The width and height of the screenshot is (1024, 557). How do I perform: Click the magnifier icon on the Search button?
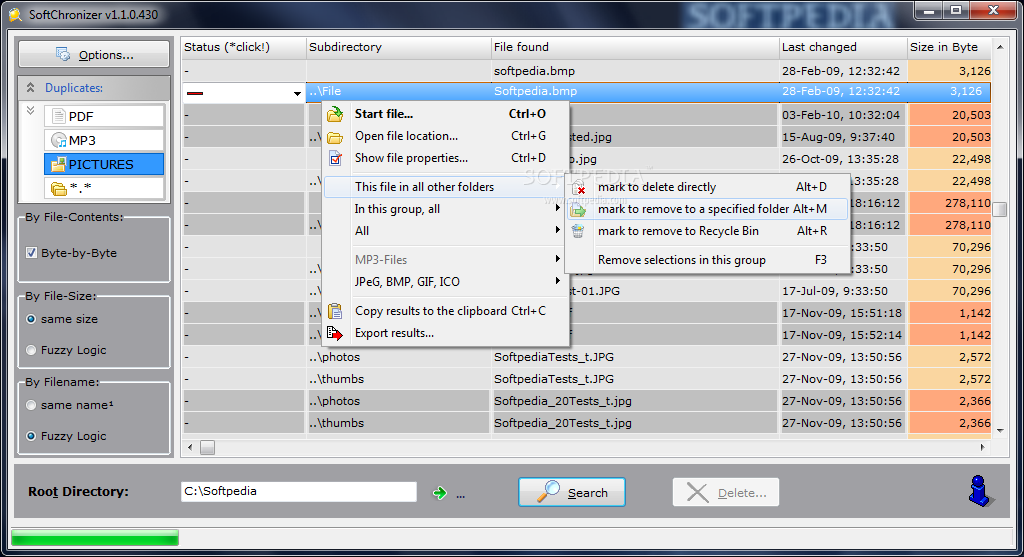pos(549,492)
